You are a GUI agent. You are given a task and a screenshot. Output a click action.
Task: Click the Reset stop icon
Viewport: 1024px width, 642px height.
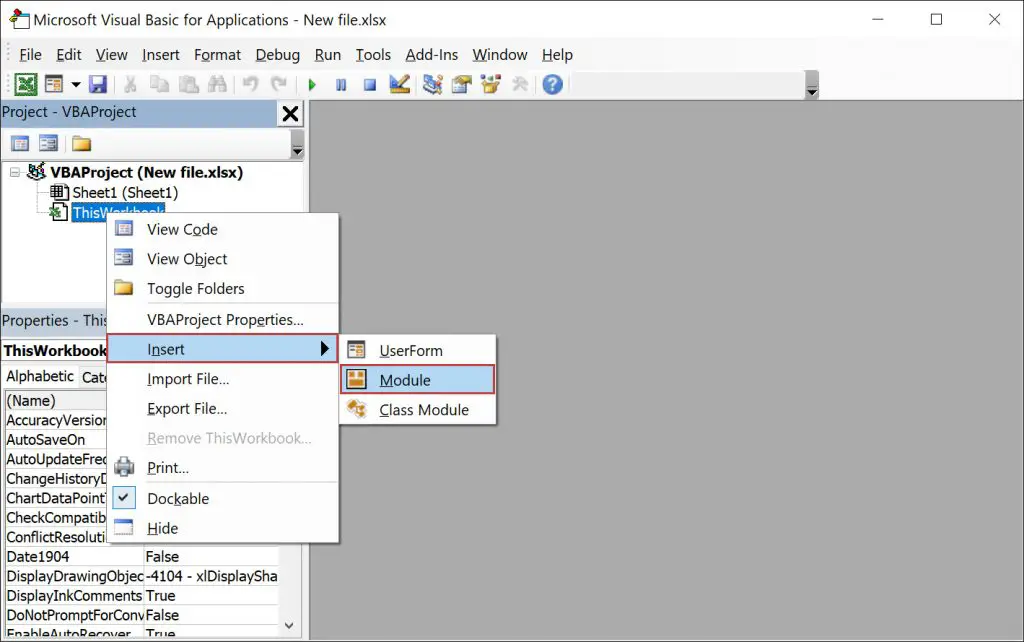click(370, 85)
